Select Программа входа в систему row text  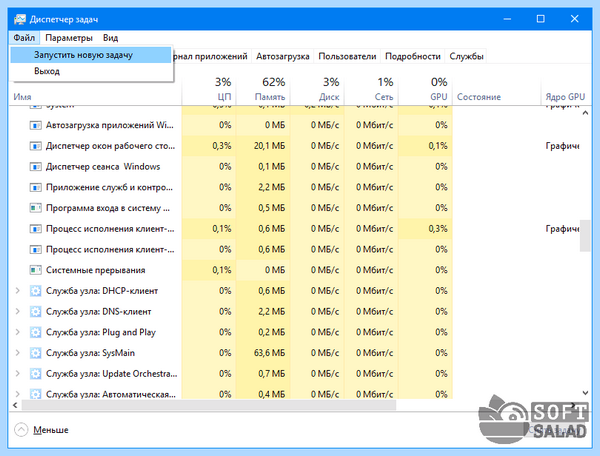click(108, 208)
